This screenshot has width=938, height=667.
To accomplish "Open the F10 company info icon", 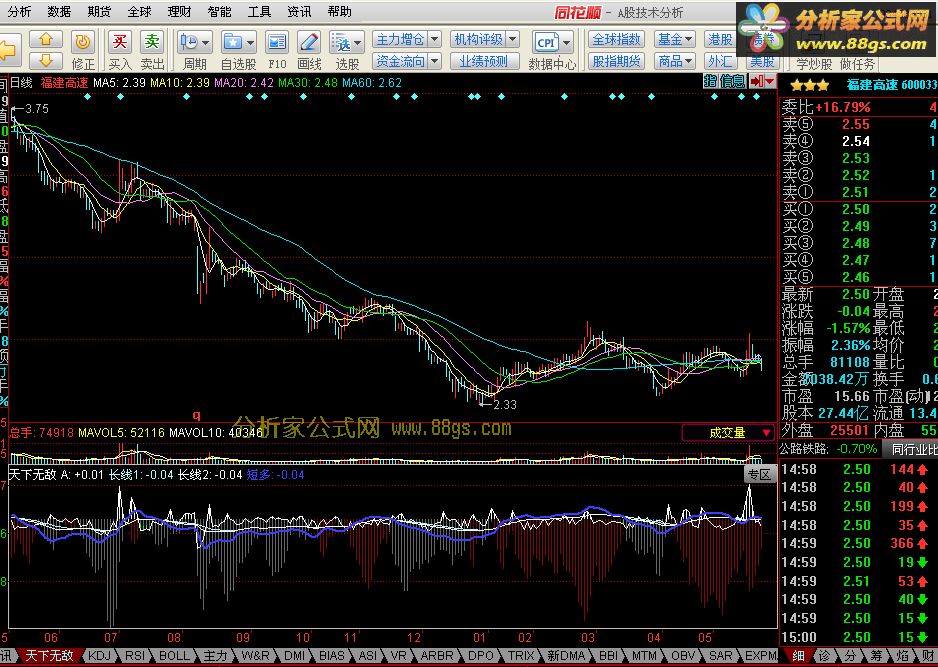I will (276, 42).
